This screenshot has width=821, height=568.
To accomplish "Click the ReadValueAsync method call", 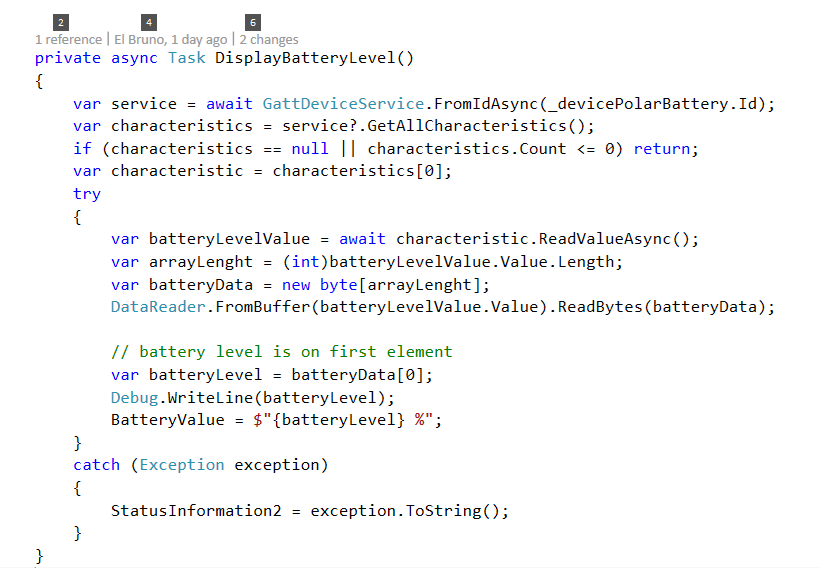I will coord(610,239).
